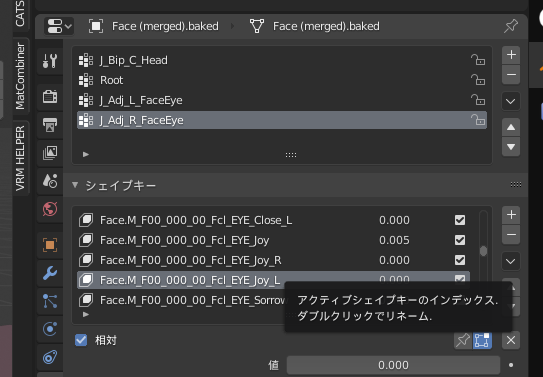Open the Particles properties tab
This screenshot has width=543, height=377.
tap(50, 301)
